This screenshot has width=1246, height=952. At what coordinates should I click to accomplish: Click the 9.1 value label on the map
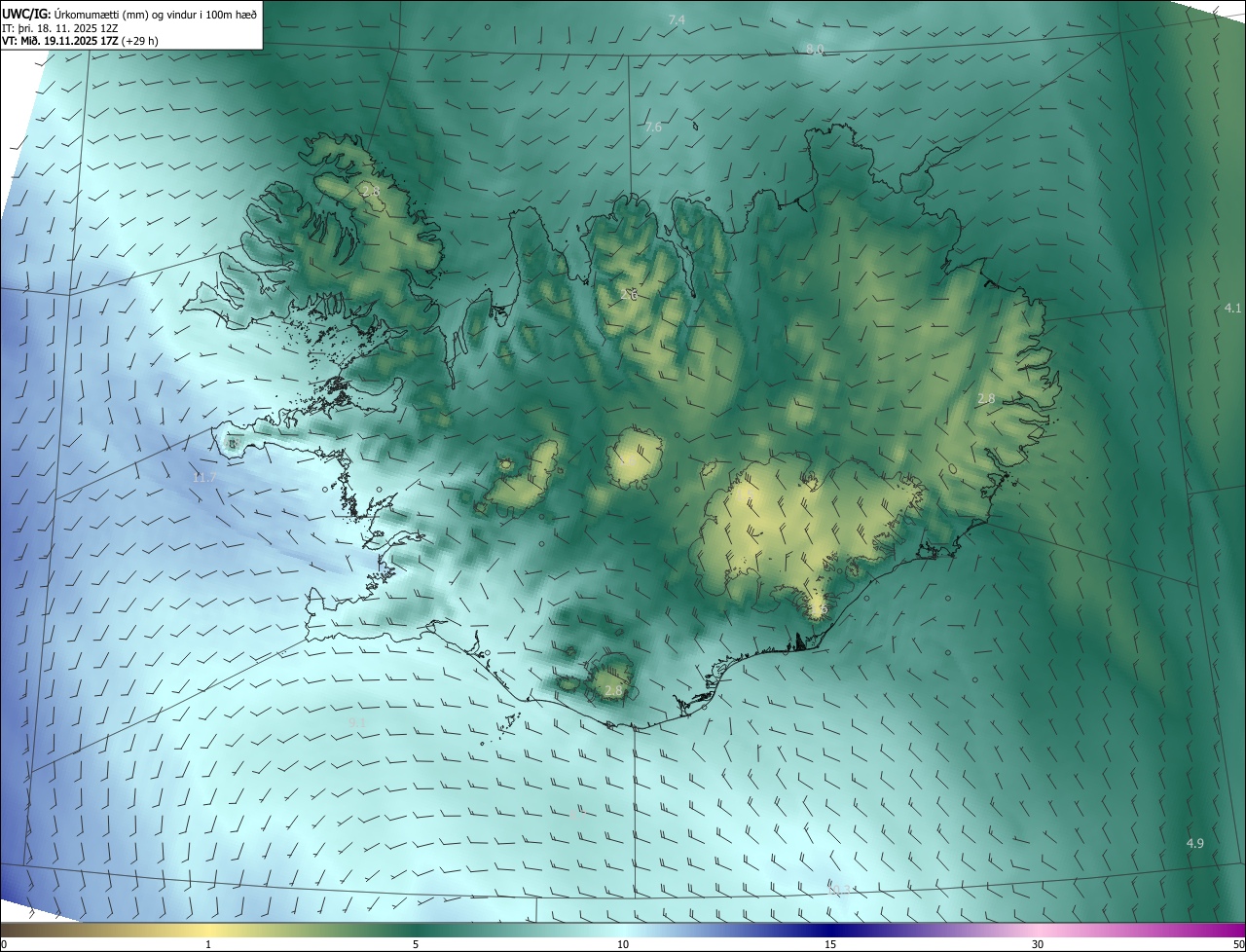(357, 722)
